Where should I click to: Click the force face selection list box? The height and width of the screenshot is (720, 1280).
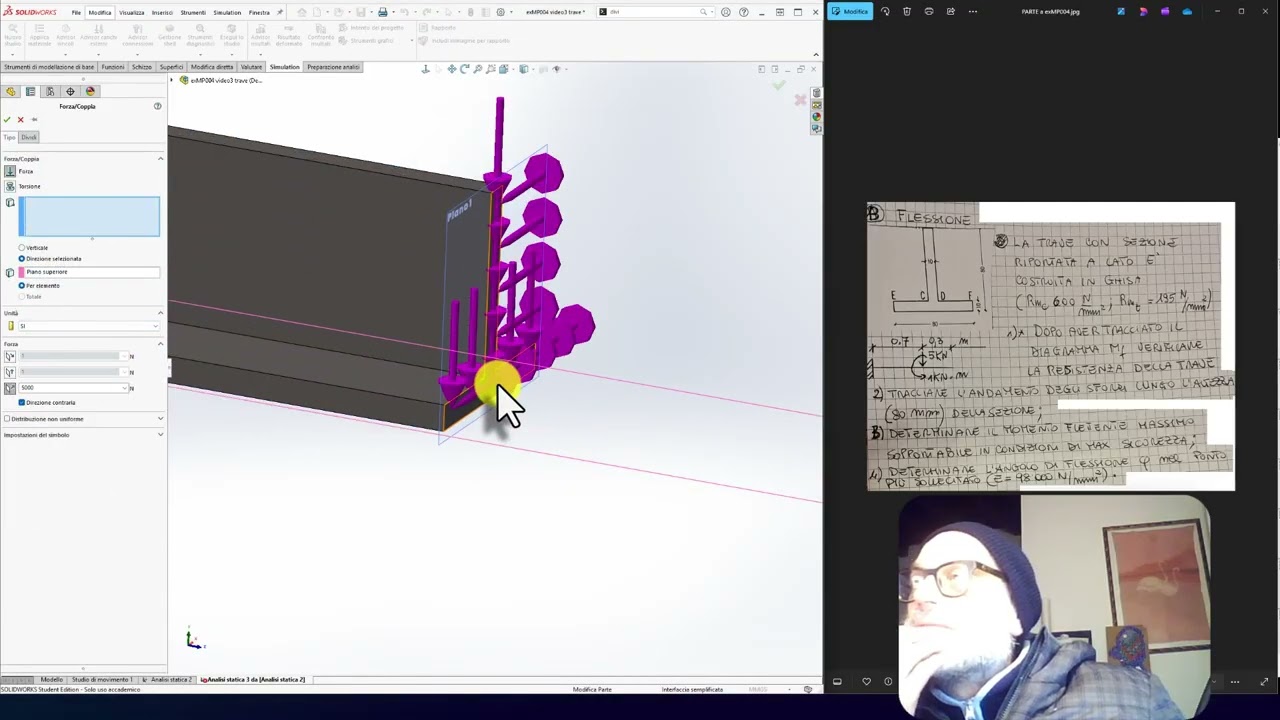pyautogui.click(x=89, y=217)
